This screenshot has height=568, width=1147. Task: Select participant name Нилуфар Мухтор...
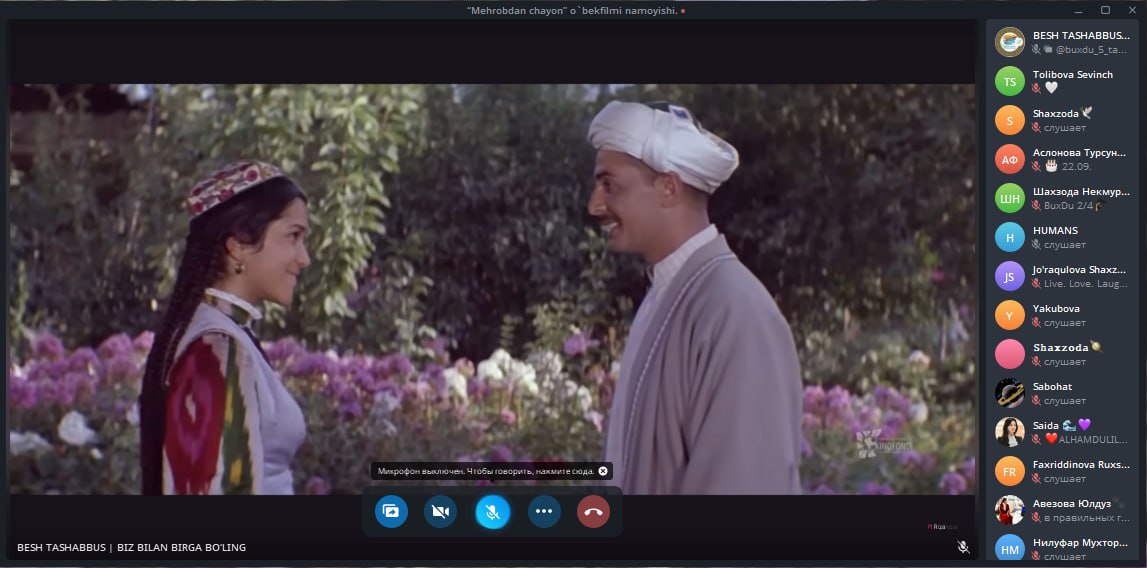[x=1080, y=543]
